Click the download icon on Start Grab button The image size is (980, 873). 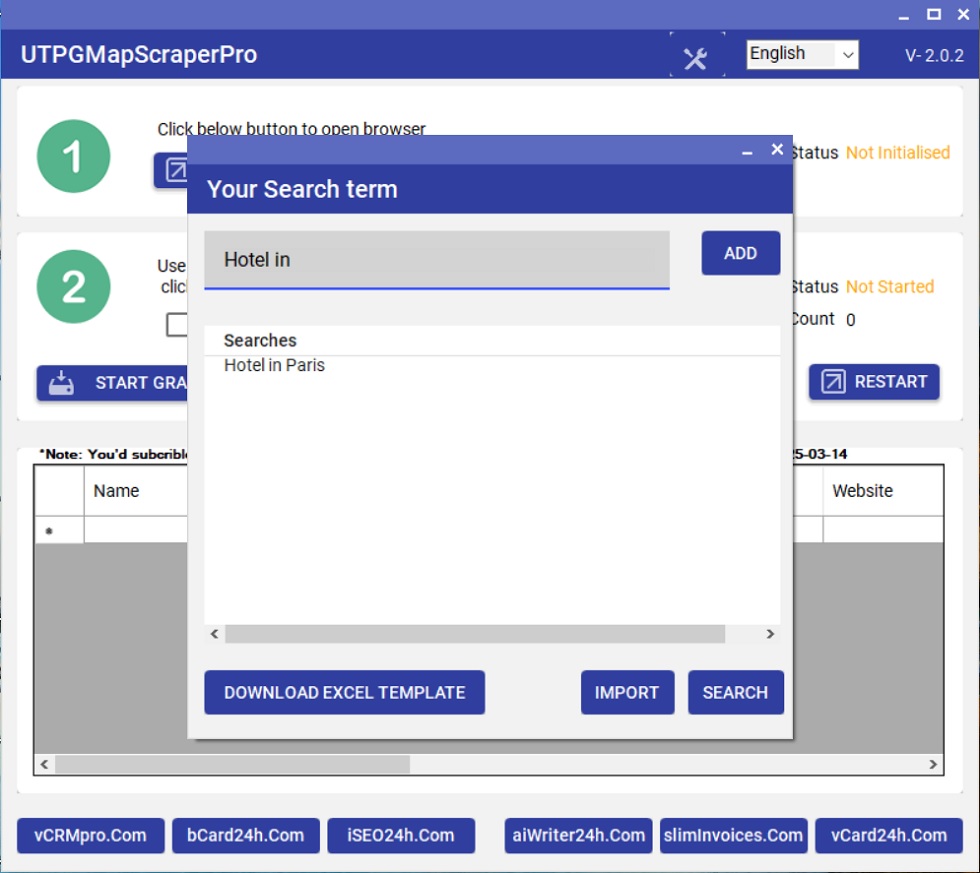coord(62,383)
